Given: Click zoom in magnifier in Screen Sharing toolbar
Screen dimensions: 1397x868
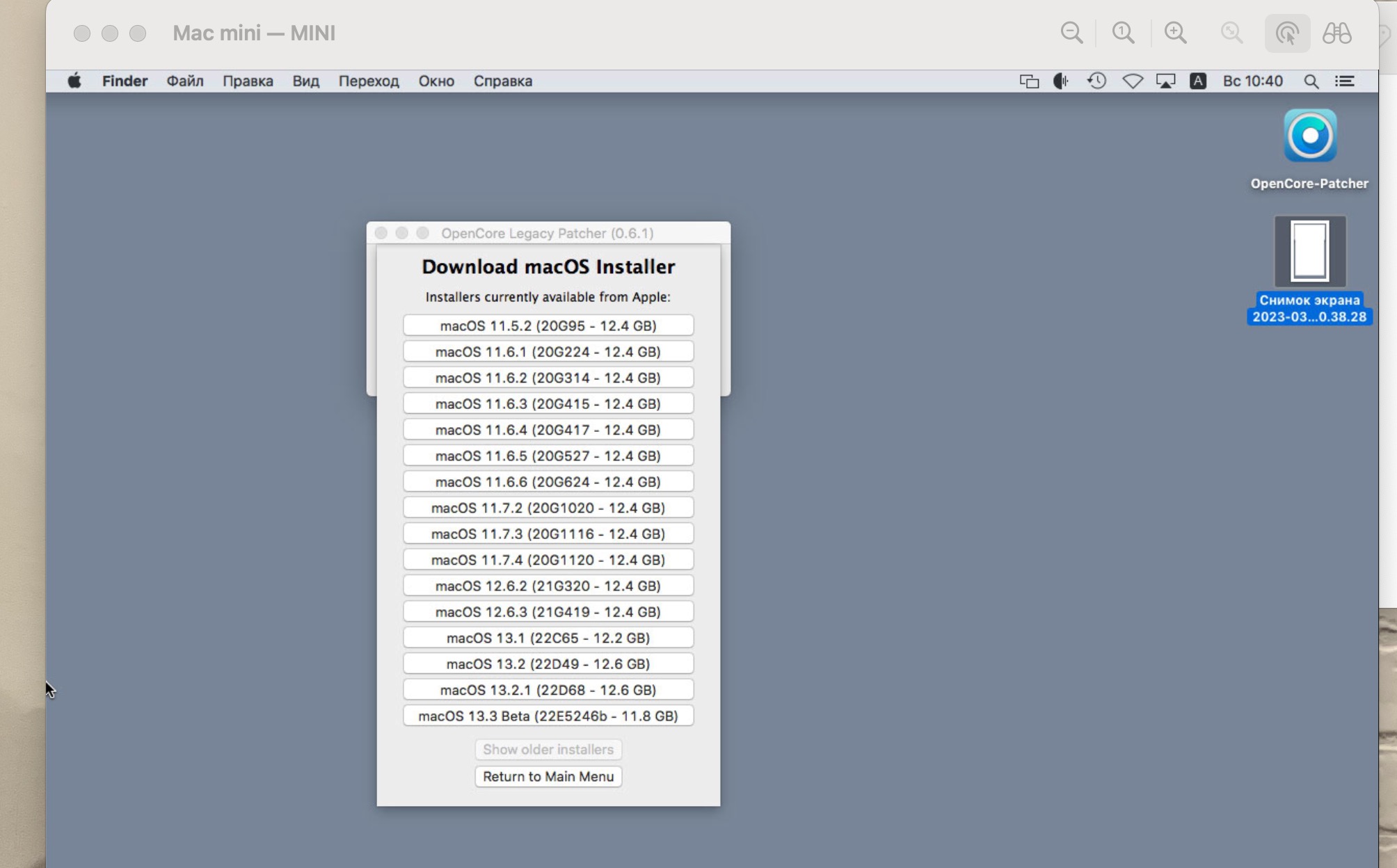Looking at the screenshot, I should [1176, 33].
